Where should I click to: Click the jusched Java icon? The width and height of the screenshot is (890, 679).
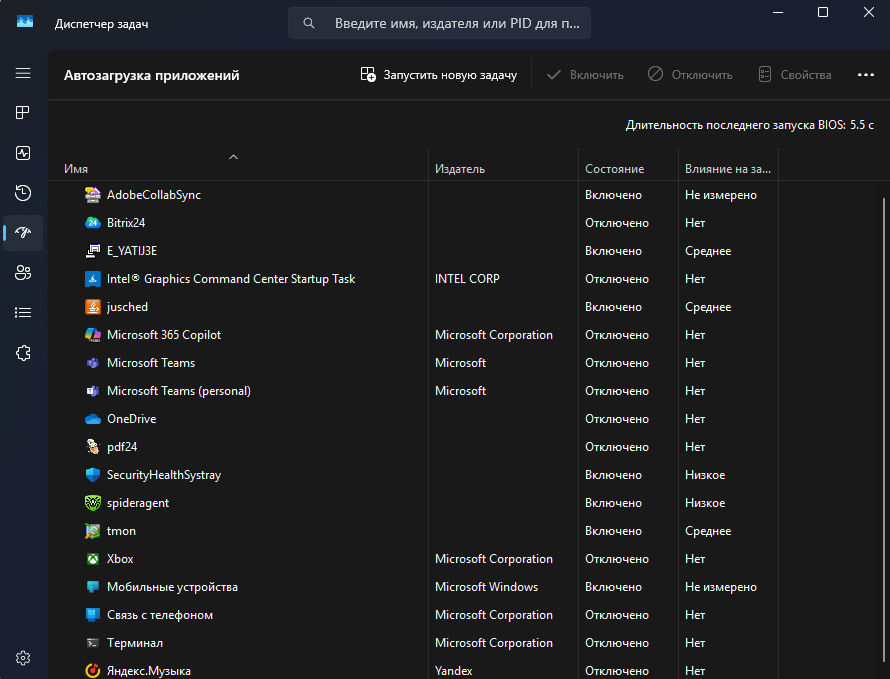93,307
